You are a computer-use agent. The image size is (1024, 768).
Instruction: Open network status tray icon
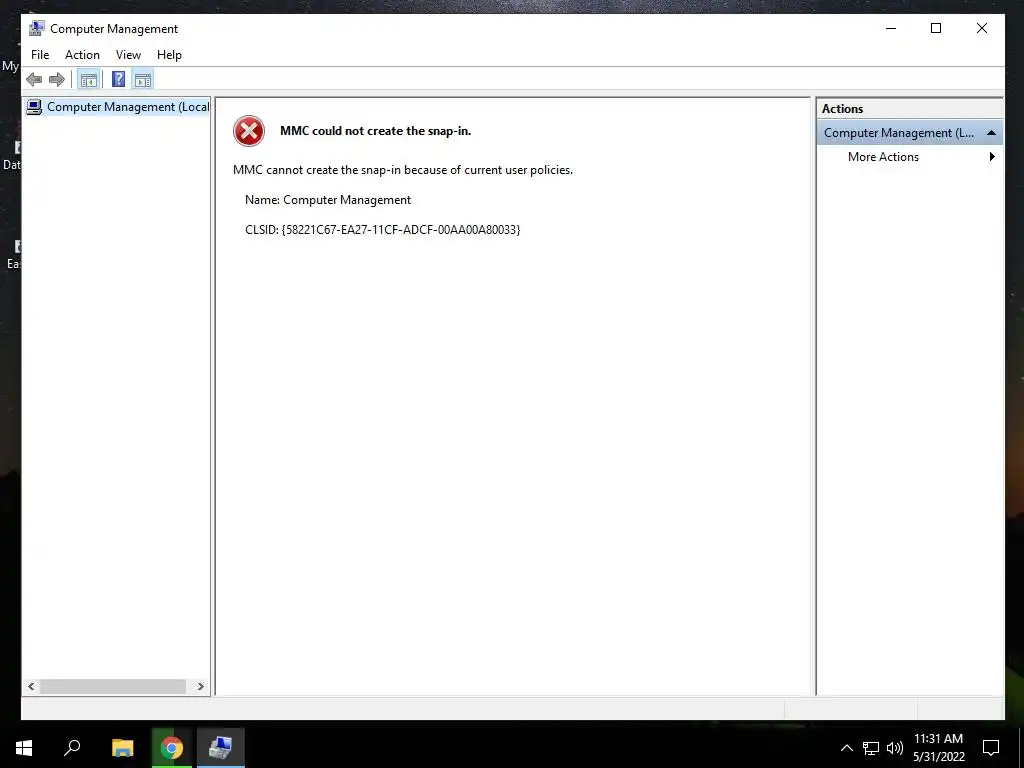click(871, 748)
